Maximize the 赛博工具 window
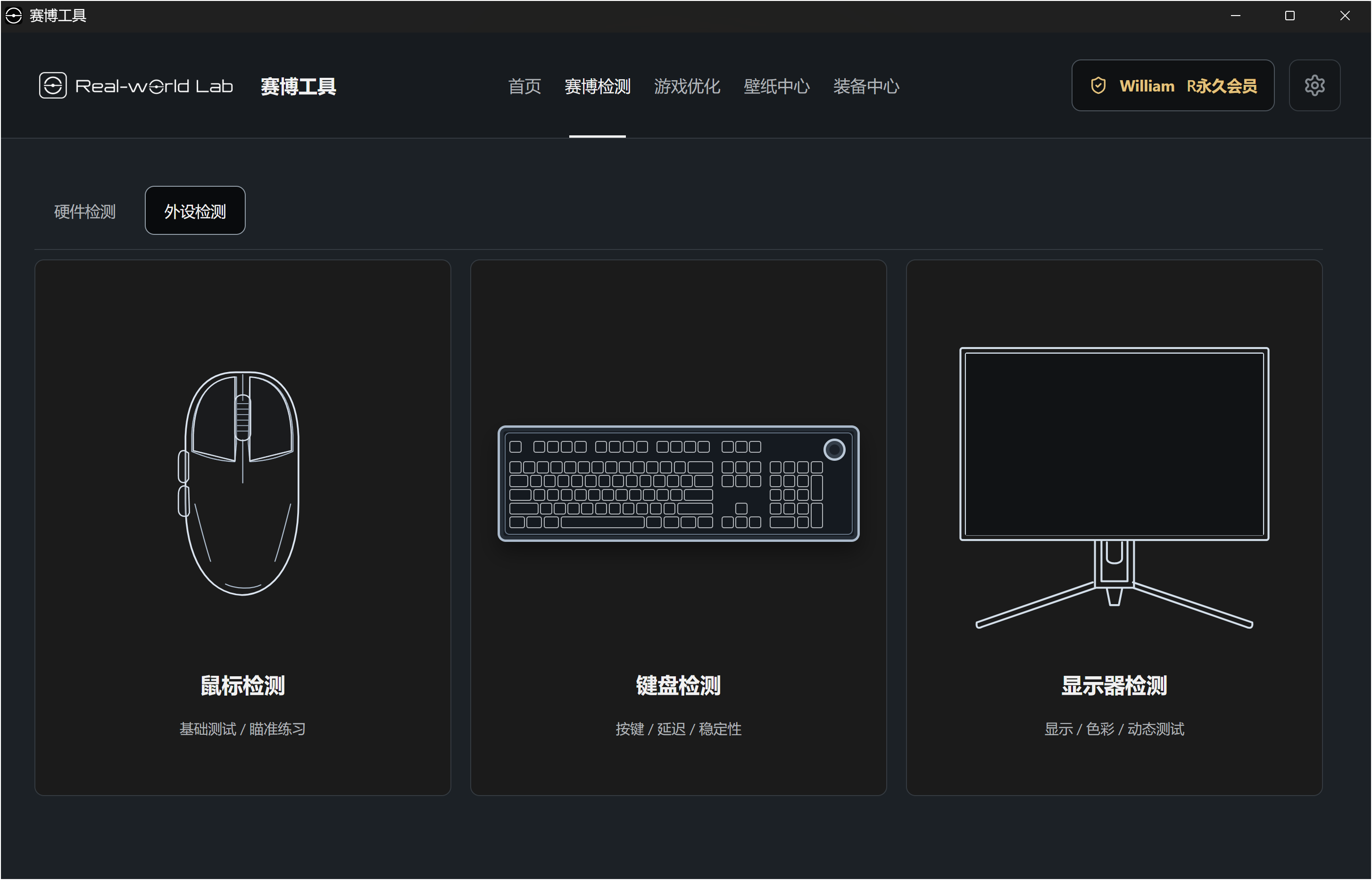The image size is (1372, 880). (1290, 16)
